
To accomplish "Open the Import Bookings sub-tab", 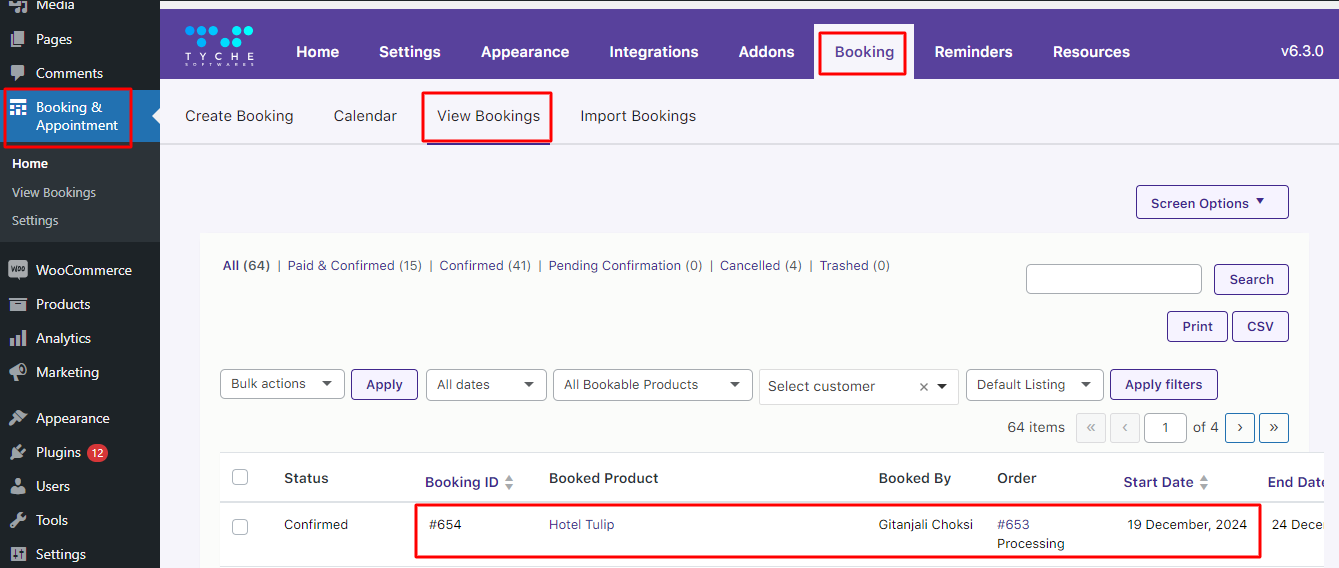I will [x=638, y=116].
